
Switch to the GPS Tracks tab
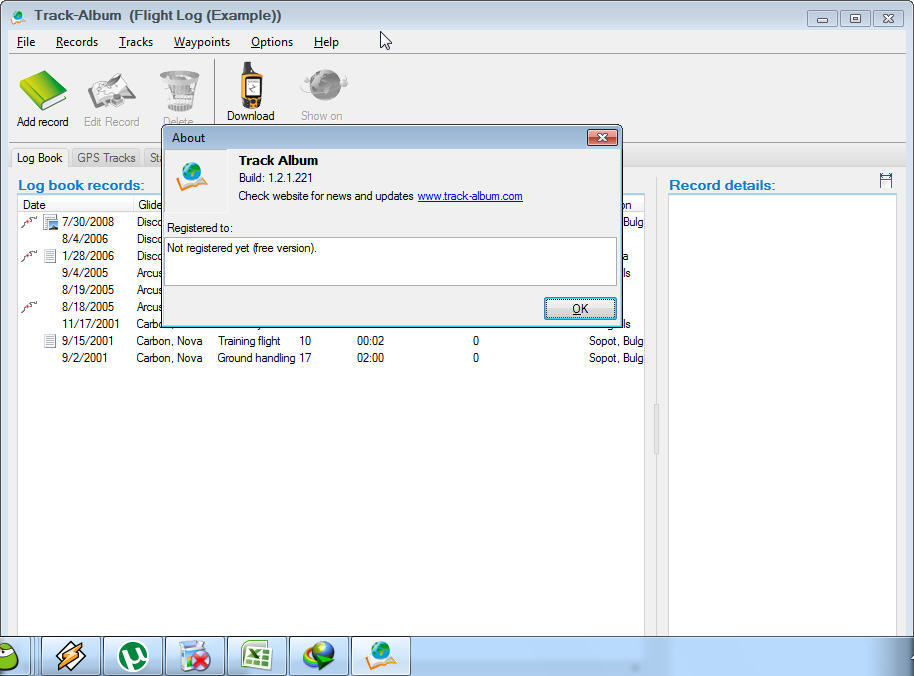coord(106,158)
